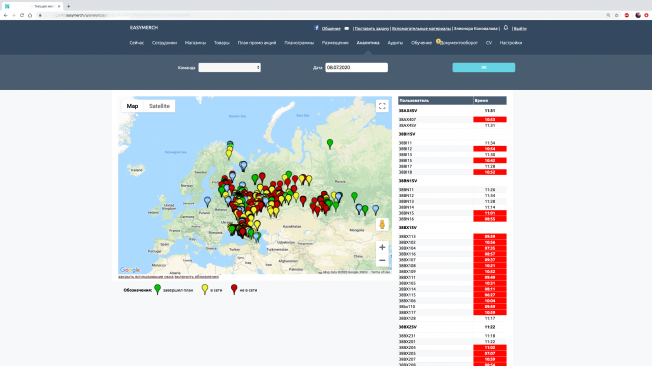The width and height of the screenshot is (652, 366).
Task: Click the yellow legend pin icon
Action: (x=205, y=289)
